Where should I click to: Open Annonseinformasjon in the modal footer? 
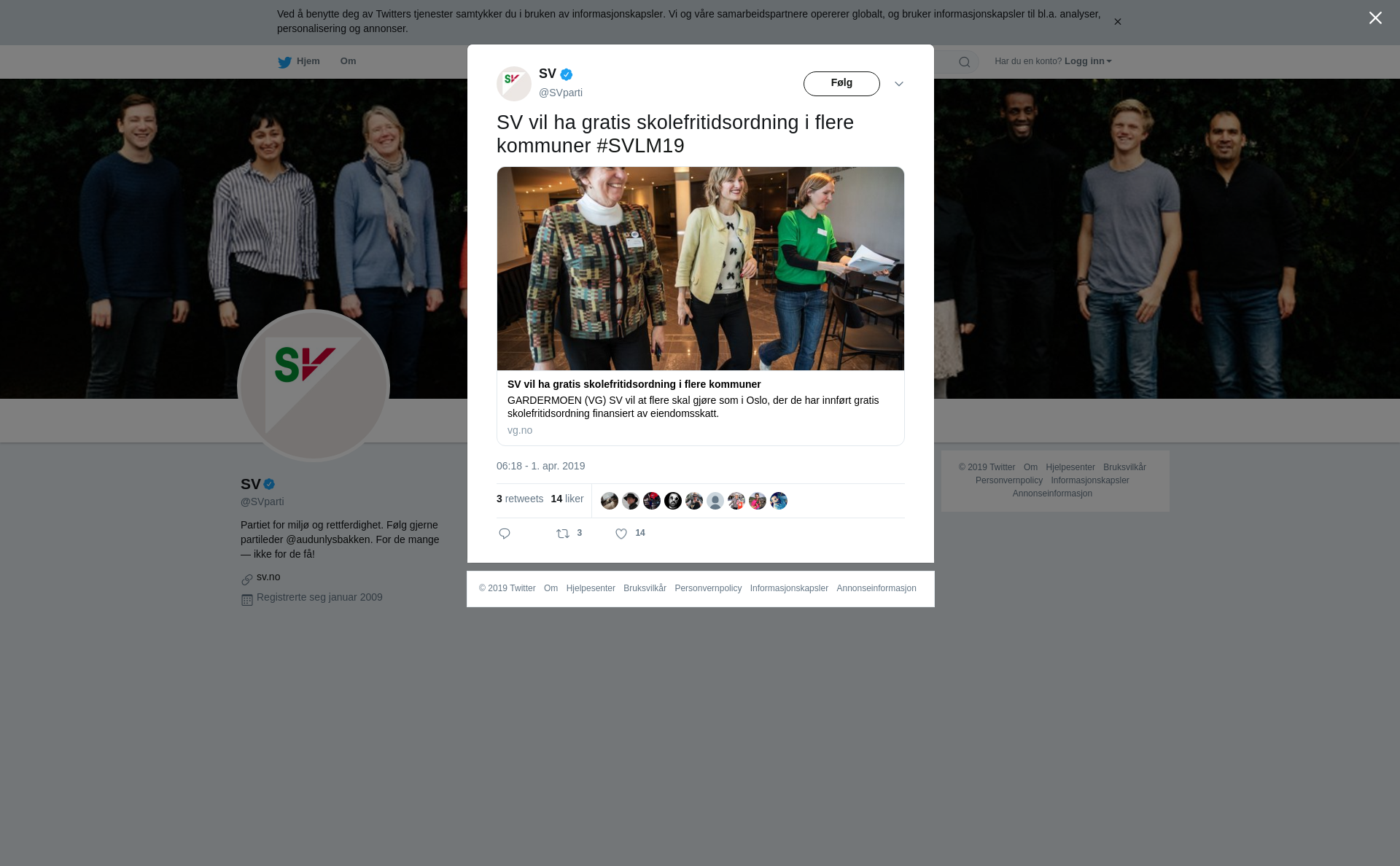coord(876,588)
